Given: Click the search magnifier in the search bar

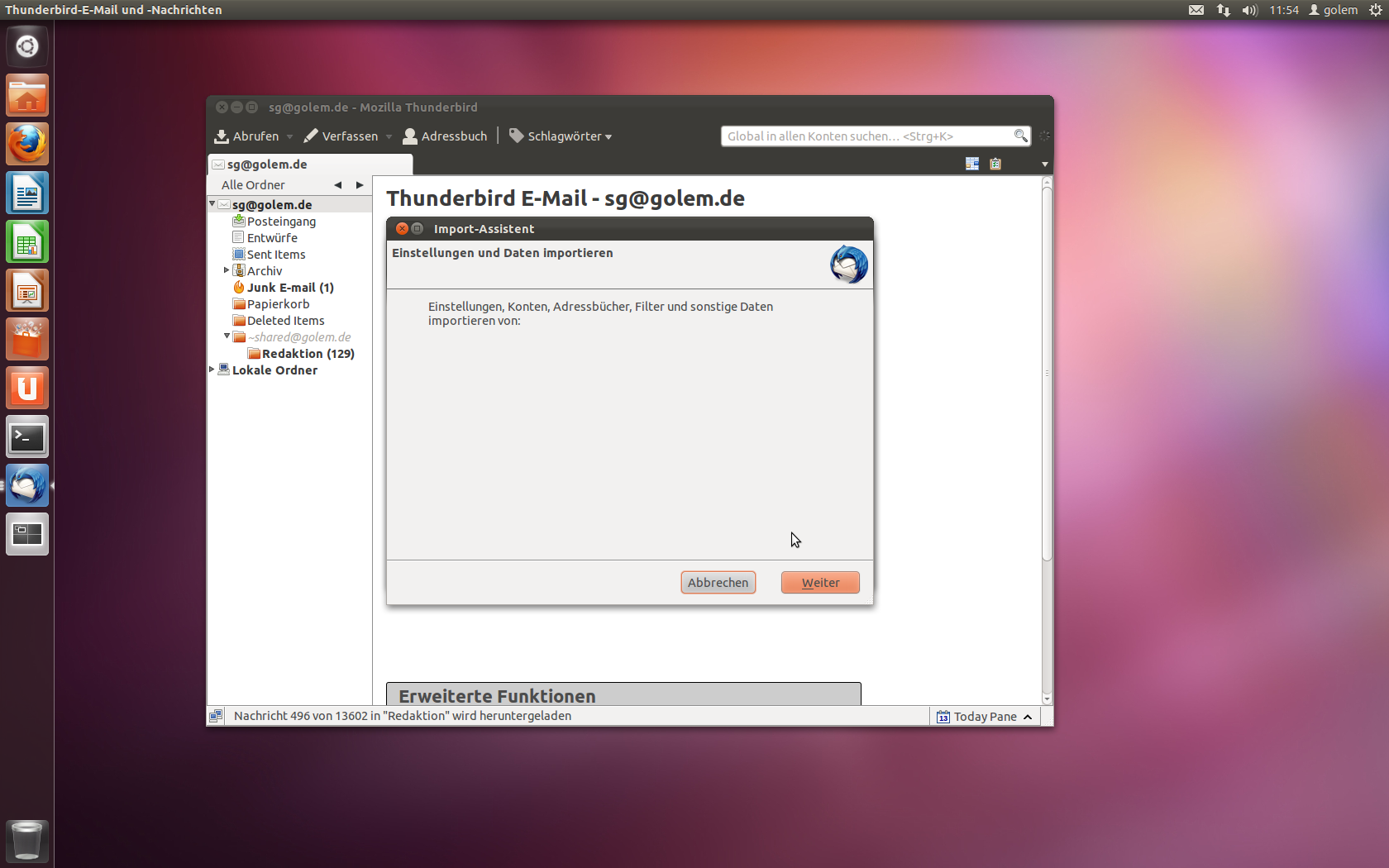Looking at the screenshot, I should click(1020, 136).
